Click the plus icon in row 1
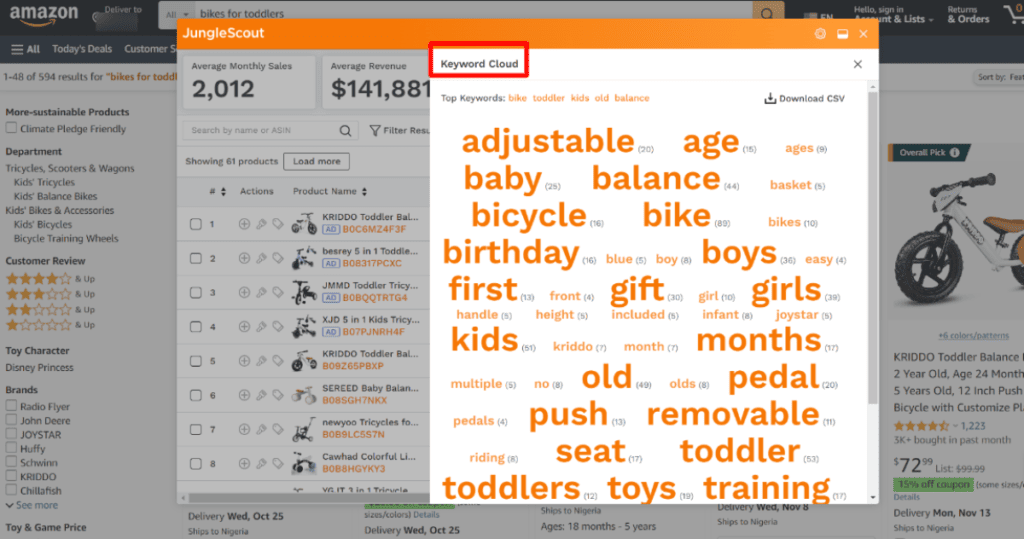 click(244, 224)
